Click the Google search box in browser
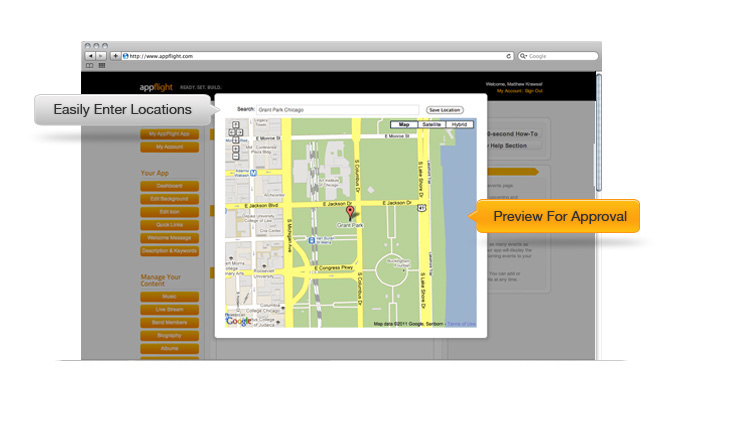732x425 pixels. coord(558,56)
